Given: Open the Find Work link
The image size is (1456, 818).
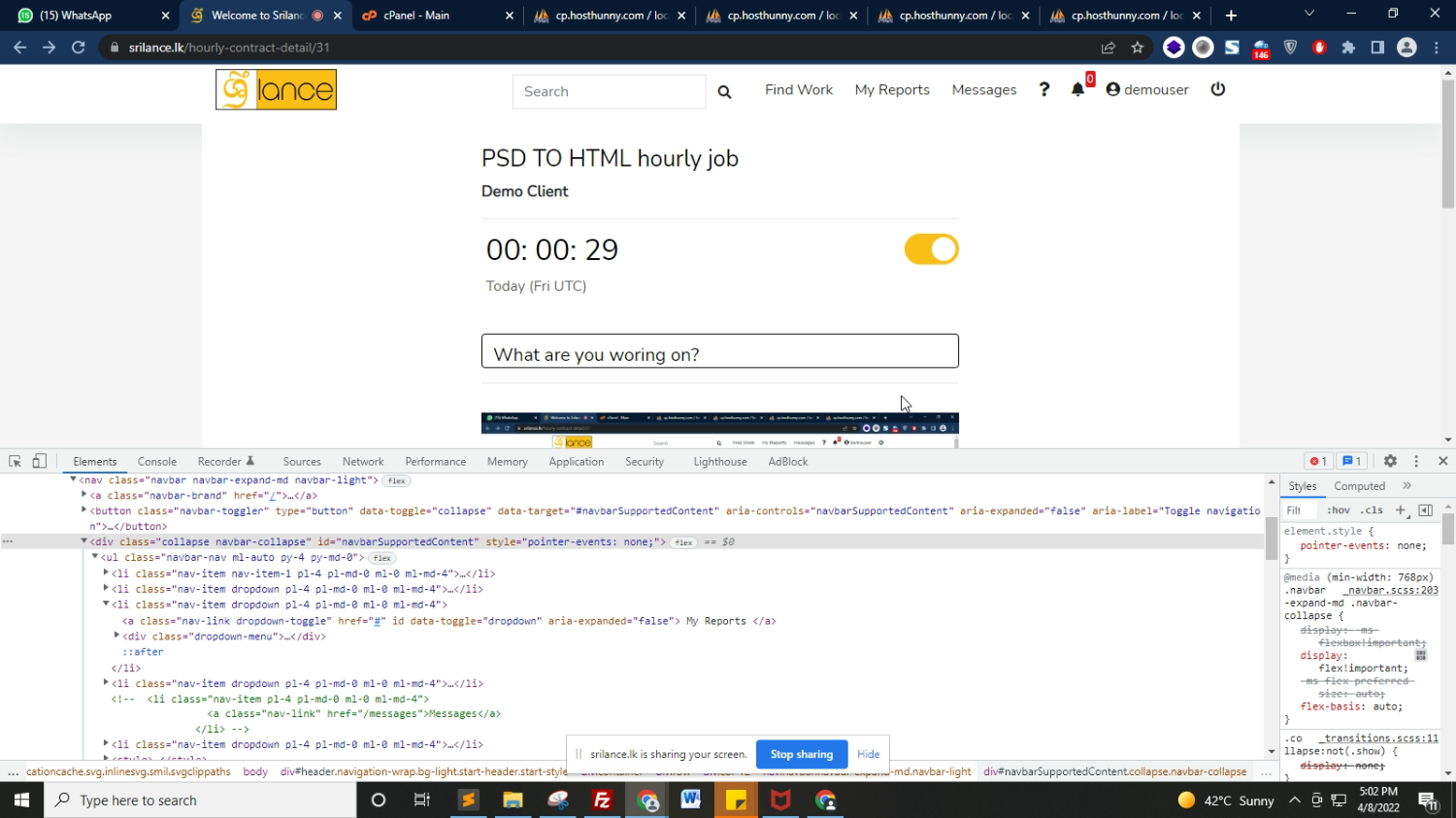Looking at the screenshot, I should point(798,89).
